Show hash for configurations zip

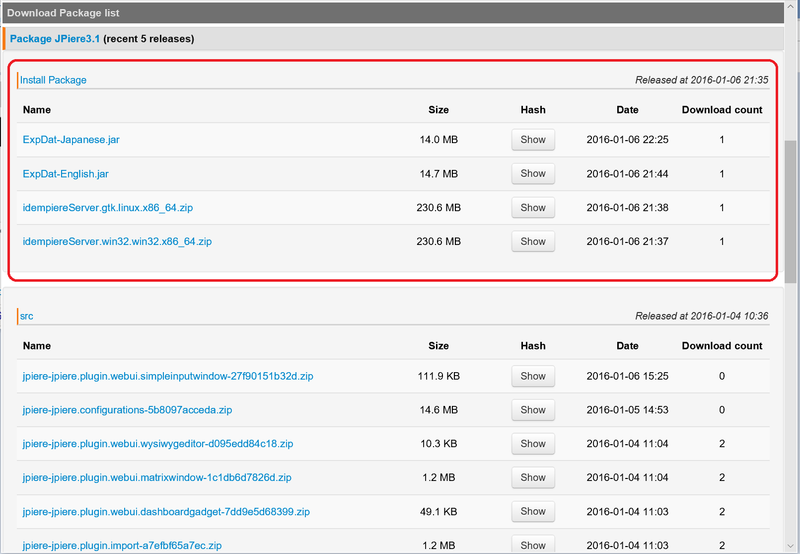tap(533, 410)
